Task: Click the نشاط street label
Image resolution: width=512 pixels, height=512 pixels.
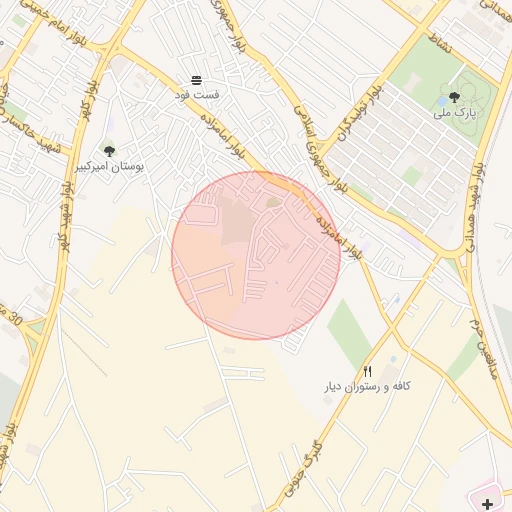Action: (x=440, y=43)
